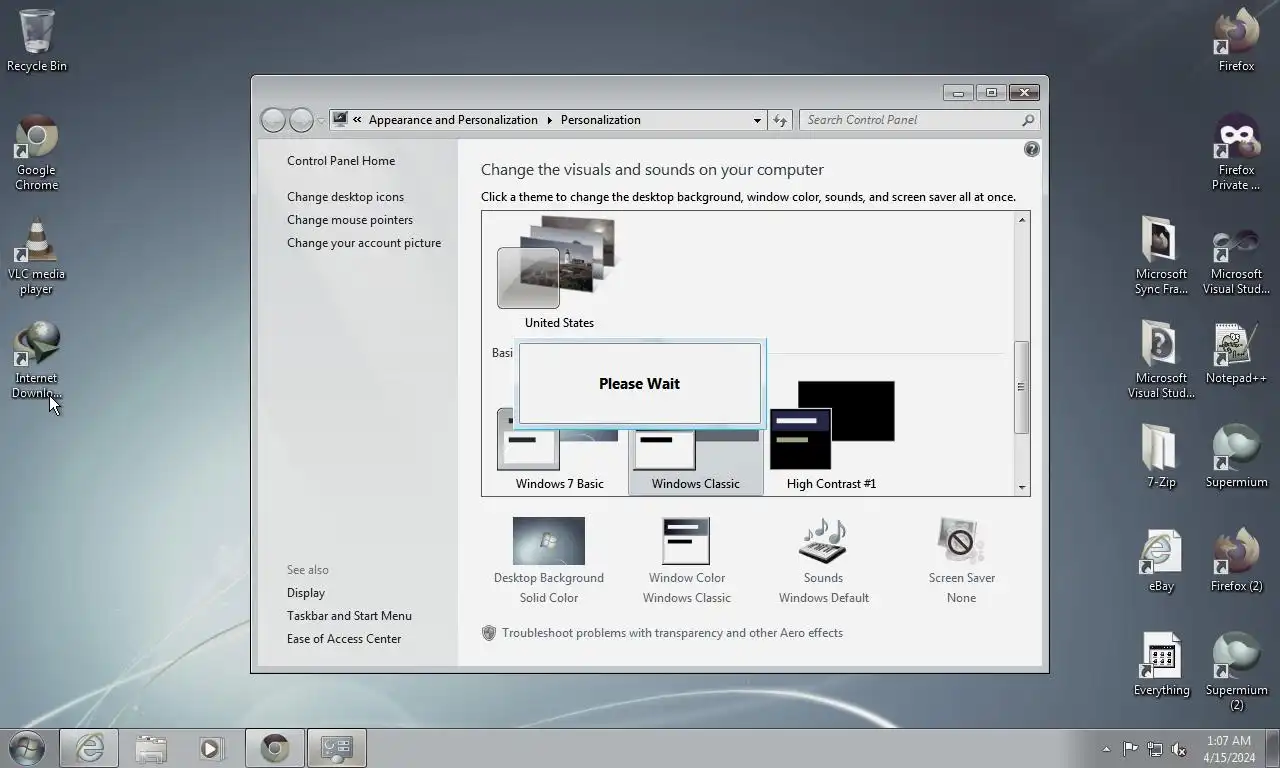Launch the Supermium desktop shortcut
Viewport: 1280px width, 768px height.
(1236, 457)
